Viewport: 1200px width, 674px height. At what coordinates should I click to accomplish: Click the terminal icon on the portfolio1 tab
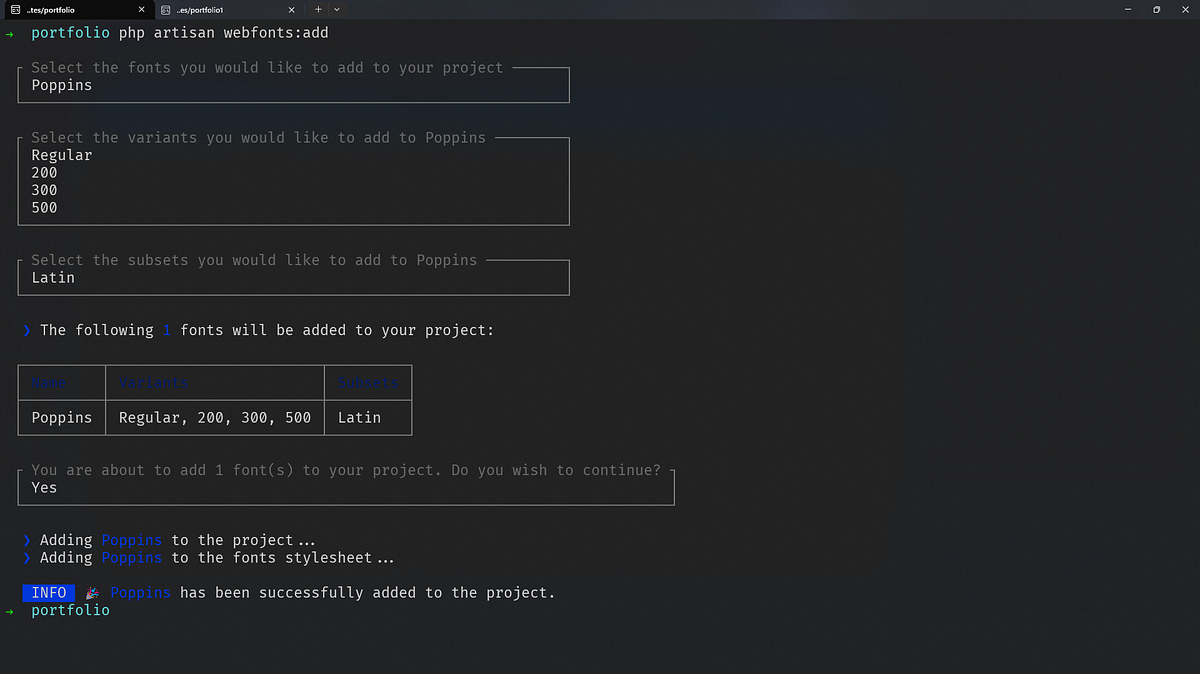[165, 9]
